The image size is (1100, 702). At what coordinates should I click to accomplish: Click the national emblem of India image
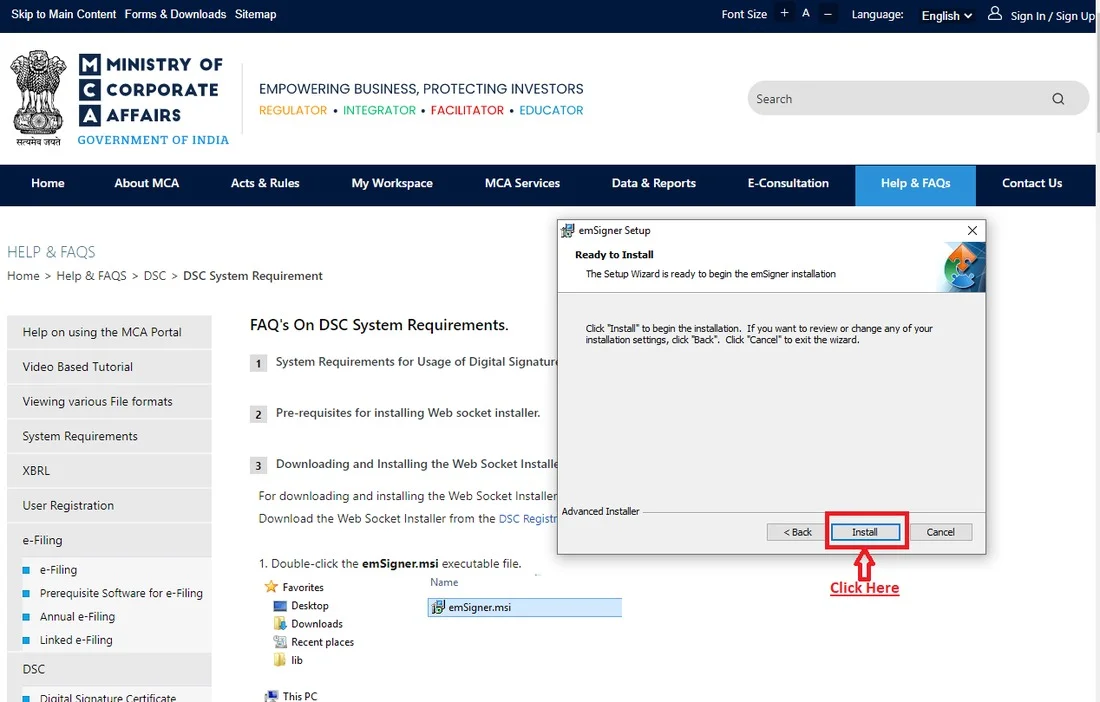tap(38, 97)
